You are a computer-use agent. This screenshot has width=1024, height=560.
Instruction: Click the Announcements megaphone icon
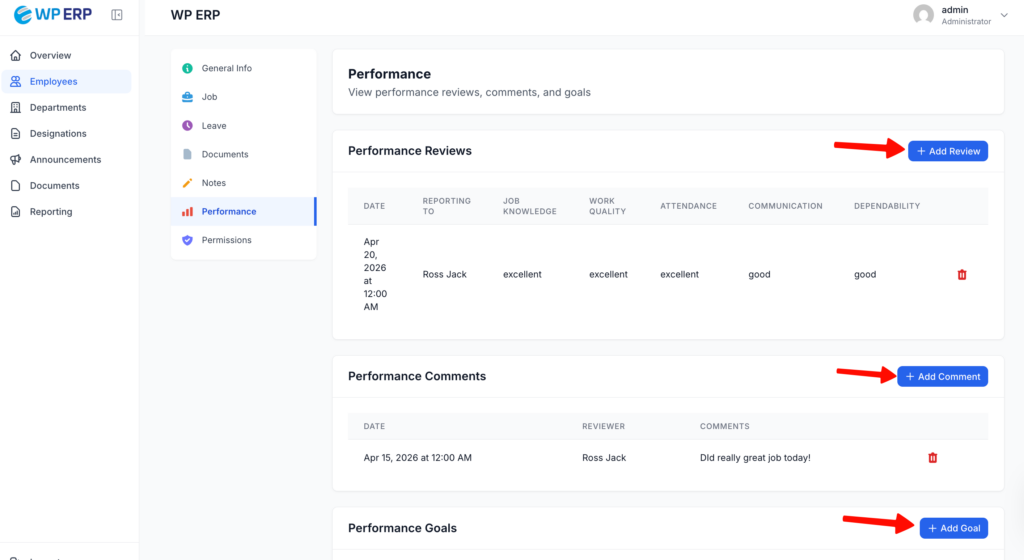pos(15,159)
